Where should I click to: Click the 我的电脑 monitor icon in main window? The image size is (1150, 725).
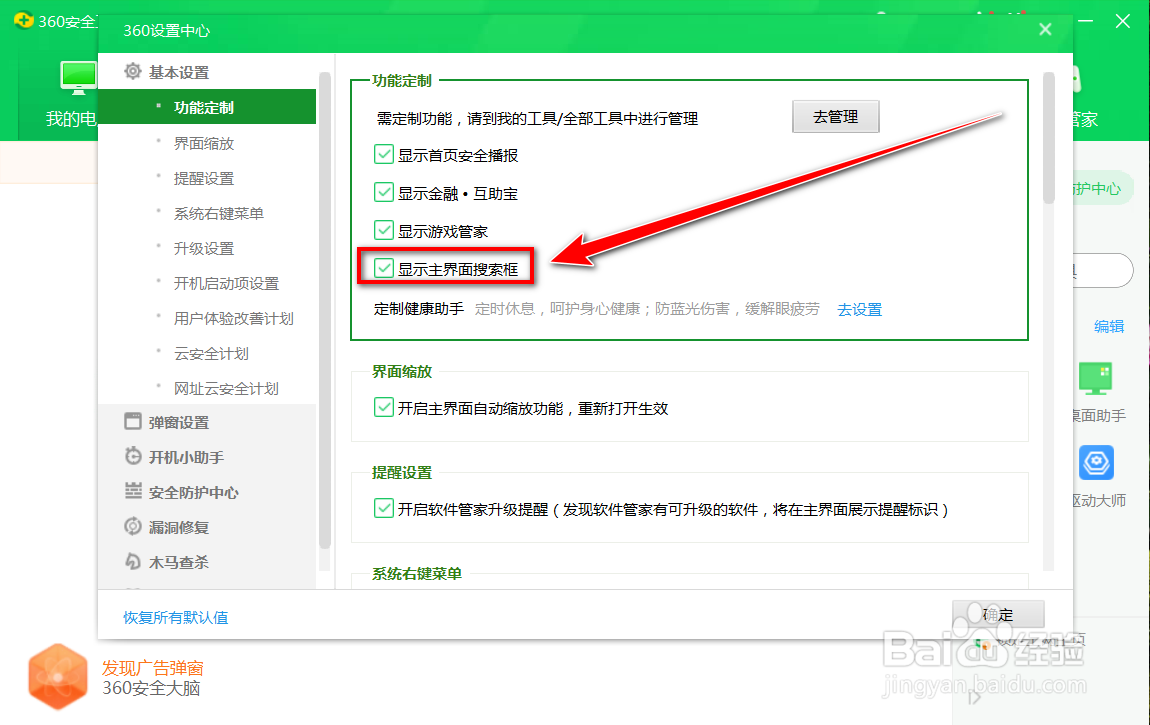coord(78,78)
